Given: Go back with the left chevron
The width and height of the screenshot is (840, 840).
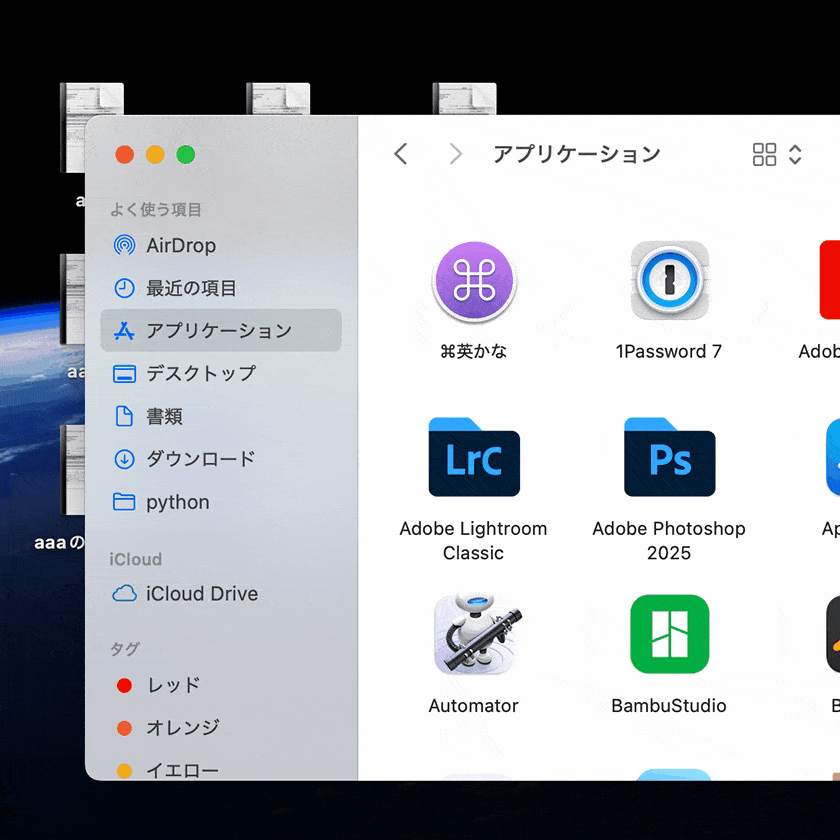Looking at the screenshot, I should (401, 154).
